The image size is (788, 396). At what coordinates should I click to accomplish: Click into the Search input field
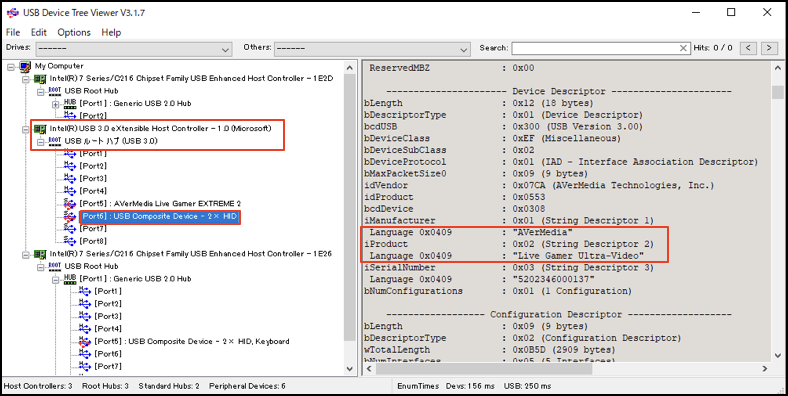(594, 48)
